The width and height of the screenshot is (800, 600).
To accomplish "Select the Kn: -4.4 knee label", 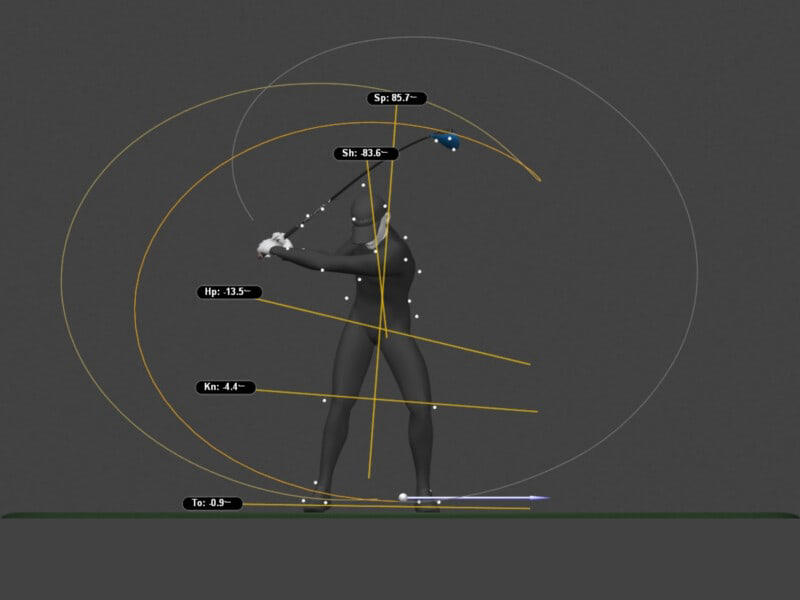I will pos(226,387).
